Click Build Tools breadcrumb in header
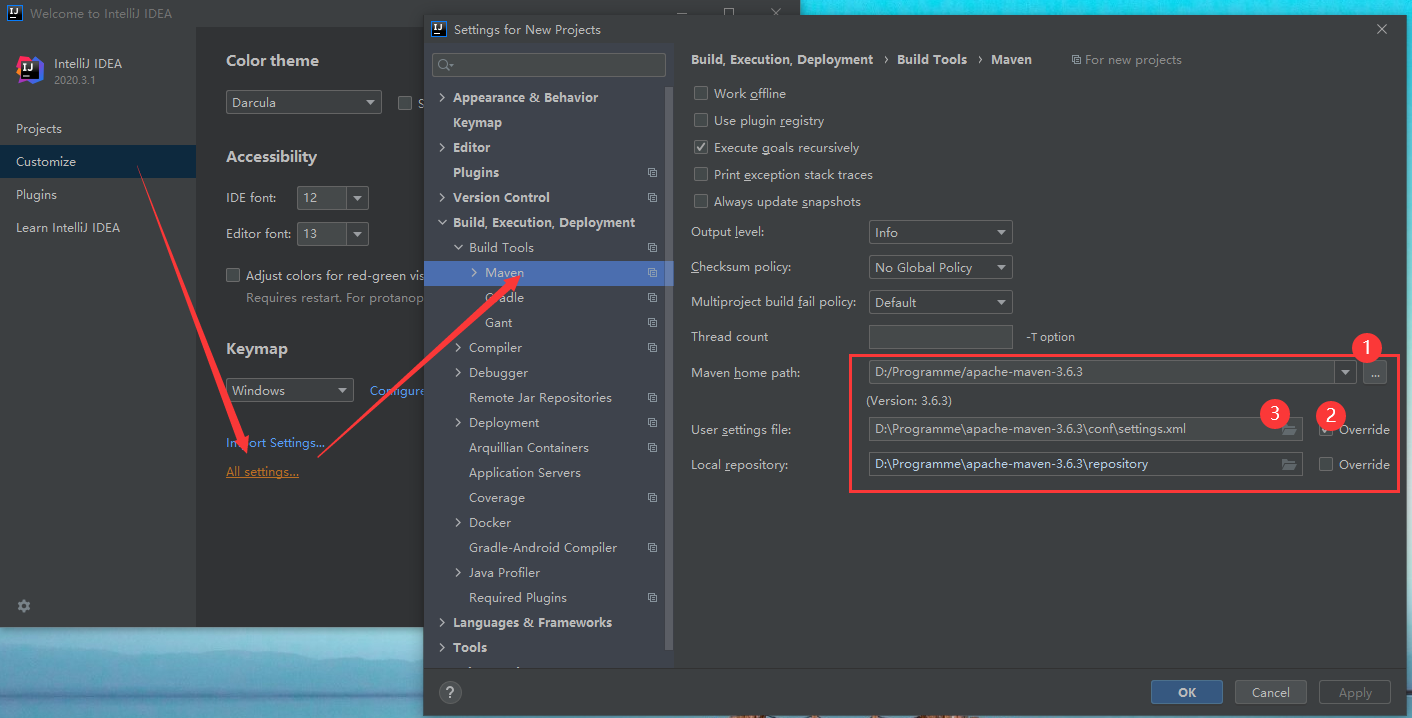The height and width of the screenshot is (718, 1412). point(932,60)
